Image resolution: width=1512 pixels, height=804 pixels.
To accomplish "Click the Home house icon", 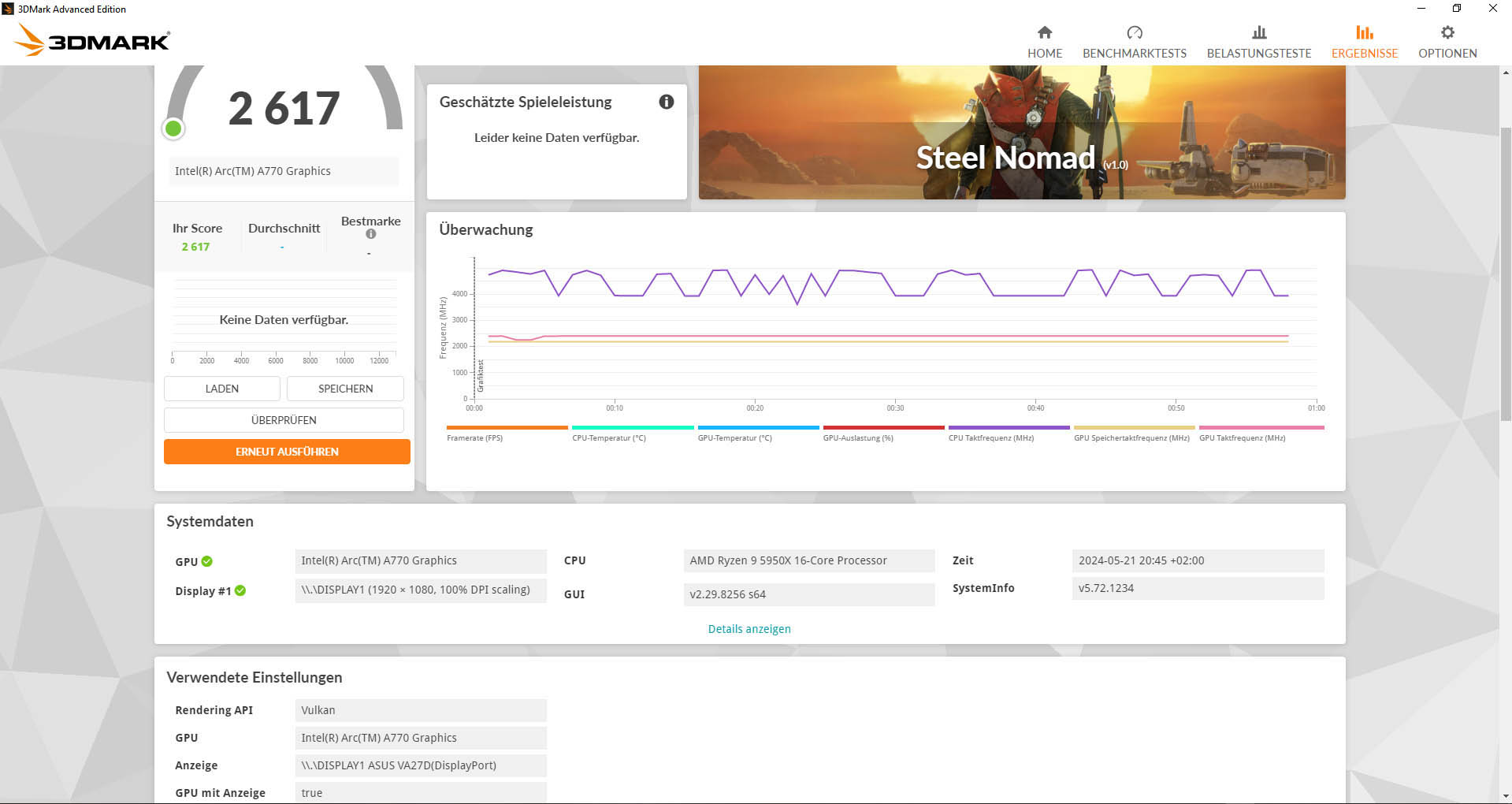I will coord(1045,32).
